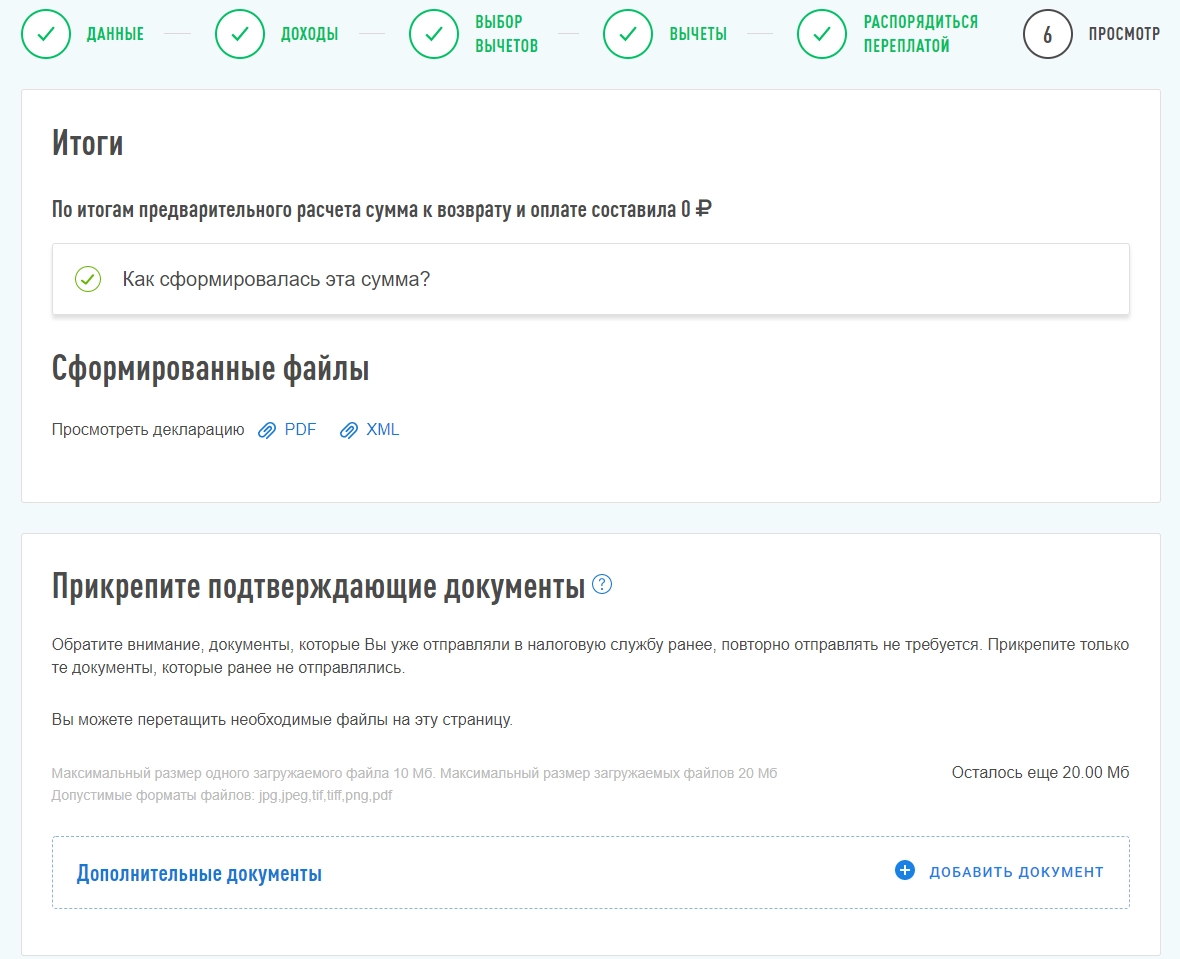Switch to Выбор вычетов step label
The height and width of the screenshot is (959, 1180).
tap(506, 34)
